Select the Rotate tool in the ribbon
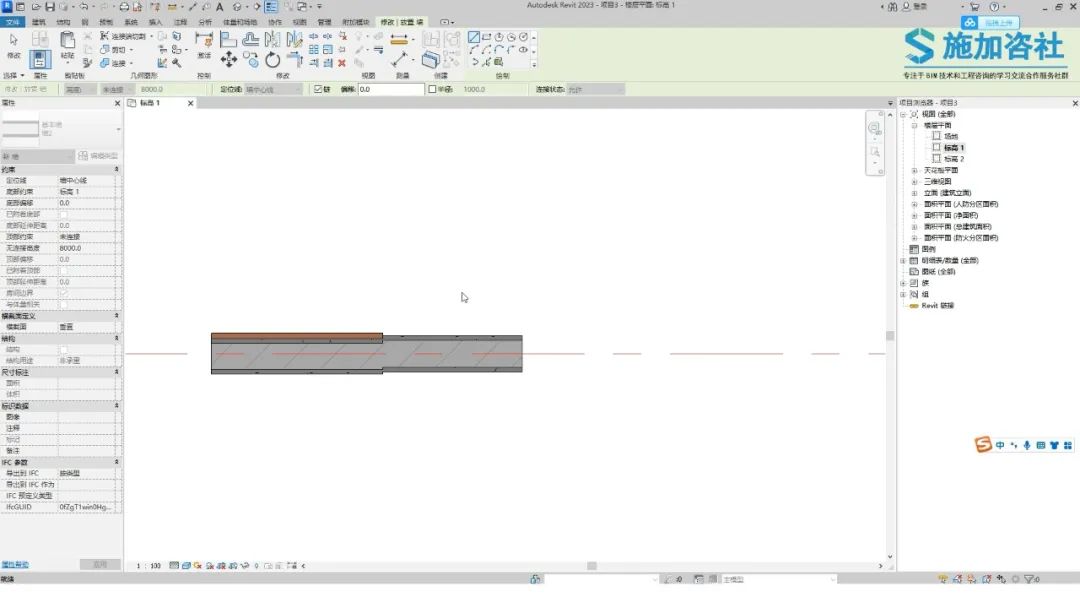The height and width of the screenshot is (608, 1080). pos(273,60)
